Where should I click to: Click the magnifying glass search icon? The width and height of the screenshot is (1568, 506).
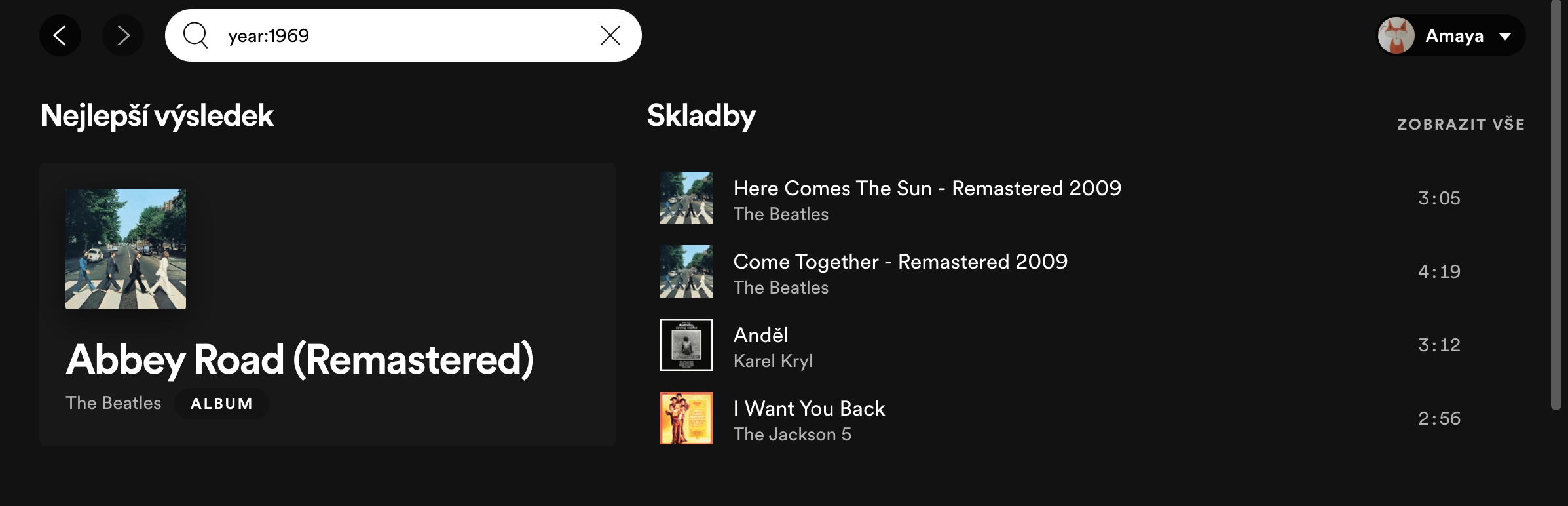point(195,35)
